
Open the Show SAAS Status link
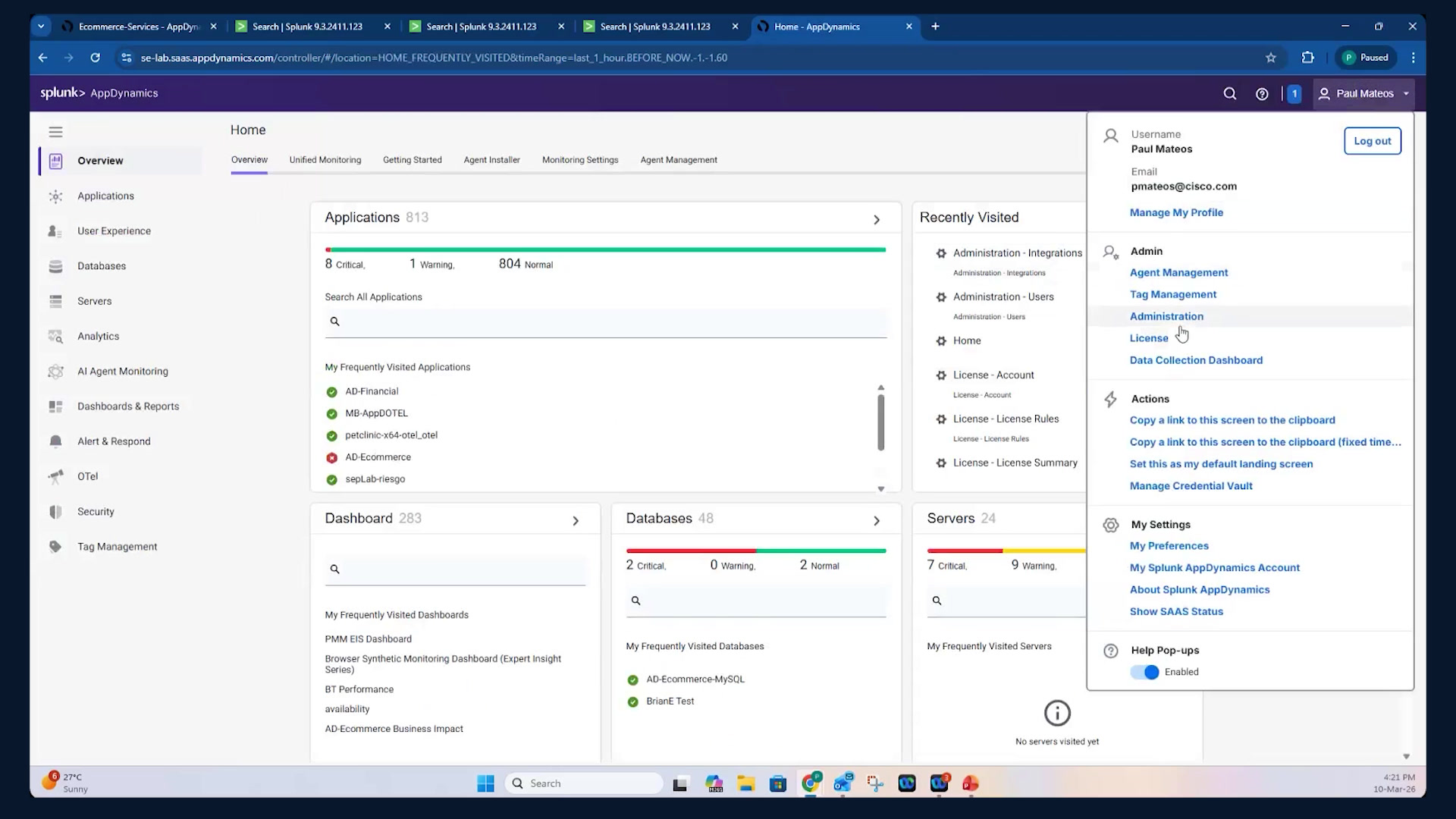(1176, 611)
